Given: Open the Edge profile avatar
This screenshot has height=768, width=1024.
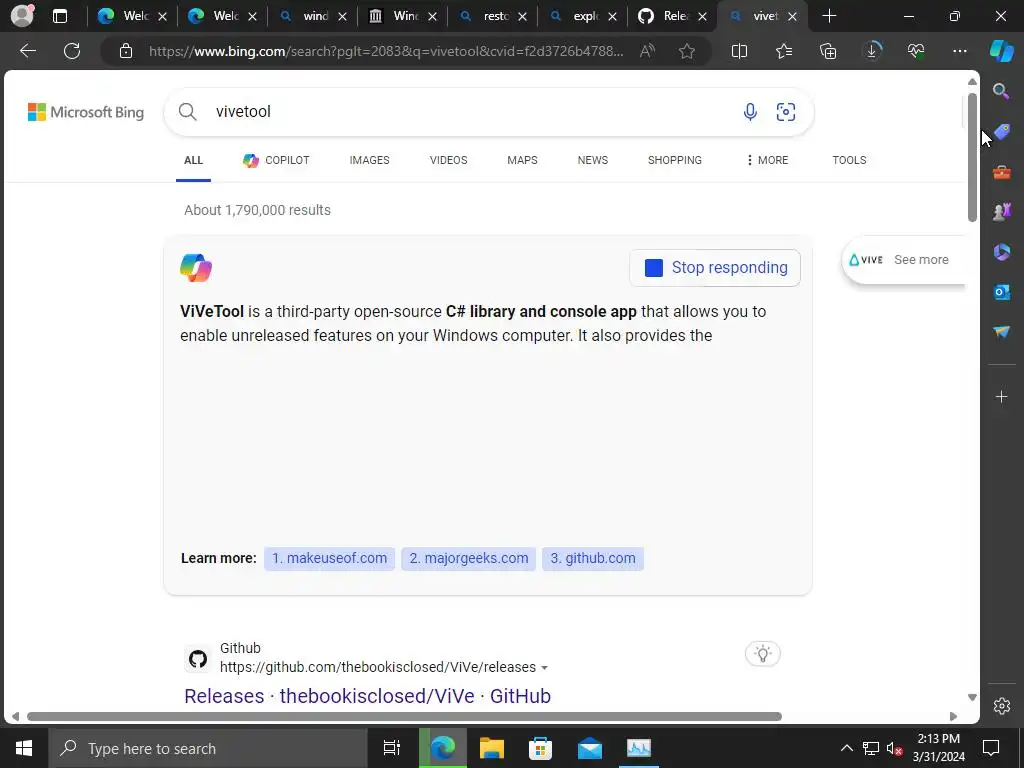Looking at the screenshot, I should pyautogui.click(x=22, y=16).
